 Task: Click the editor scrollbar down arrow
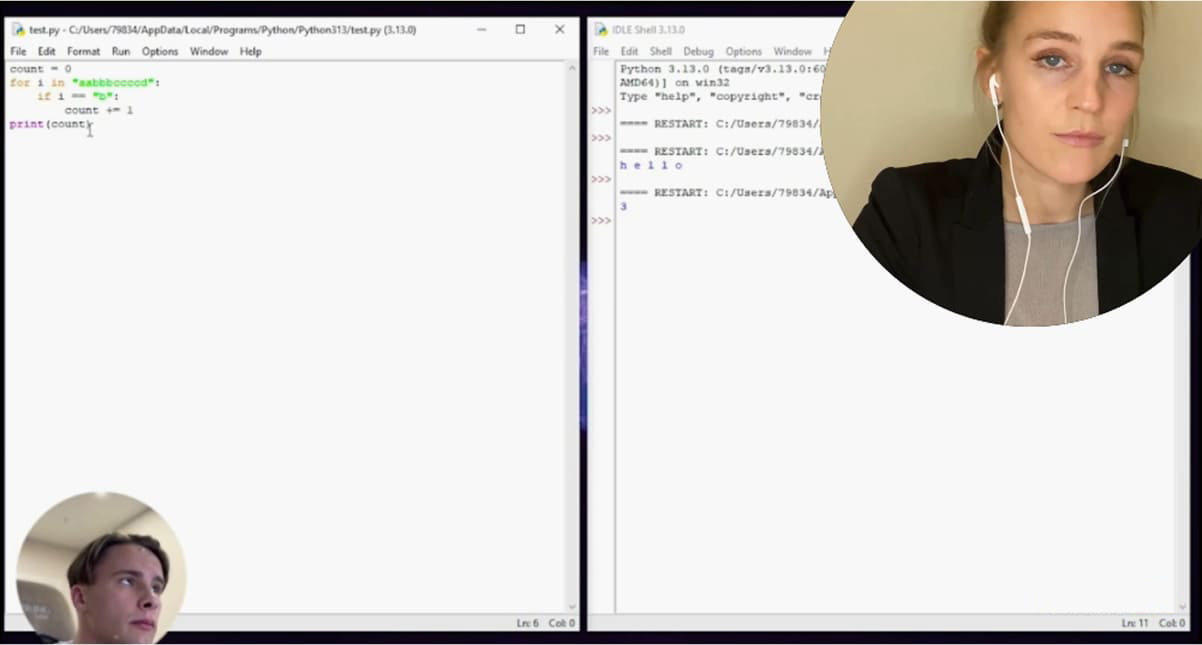[572, 606]
